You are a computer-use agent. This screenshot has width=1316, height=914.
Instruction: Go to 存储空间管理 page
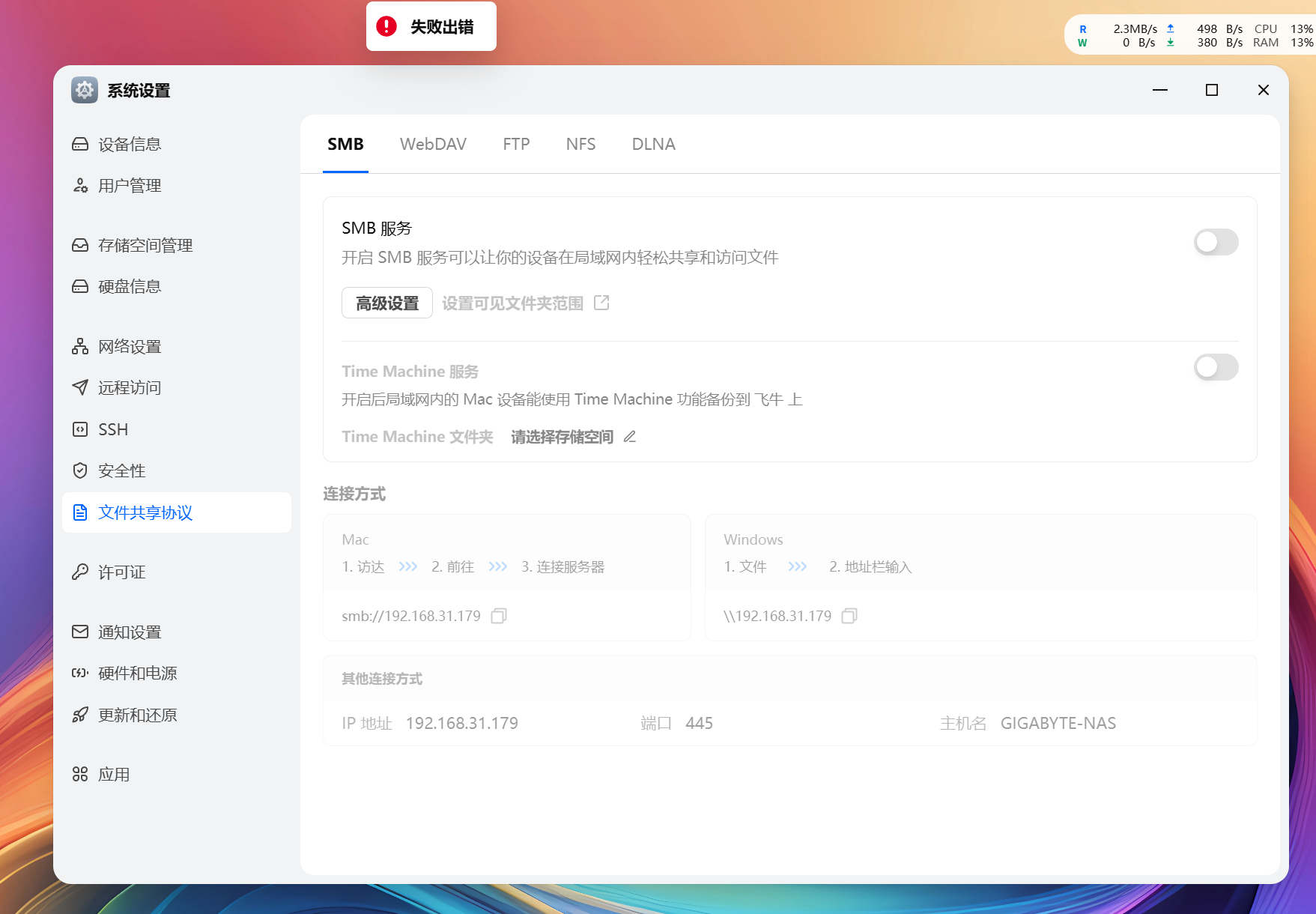[177, 245]
